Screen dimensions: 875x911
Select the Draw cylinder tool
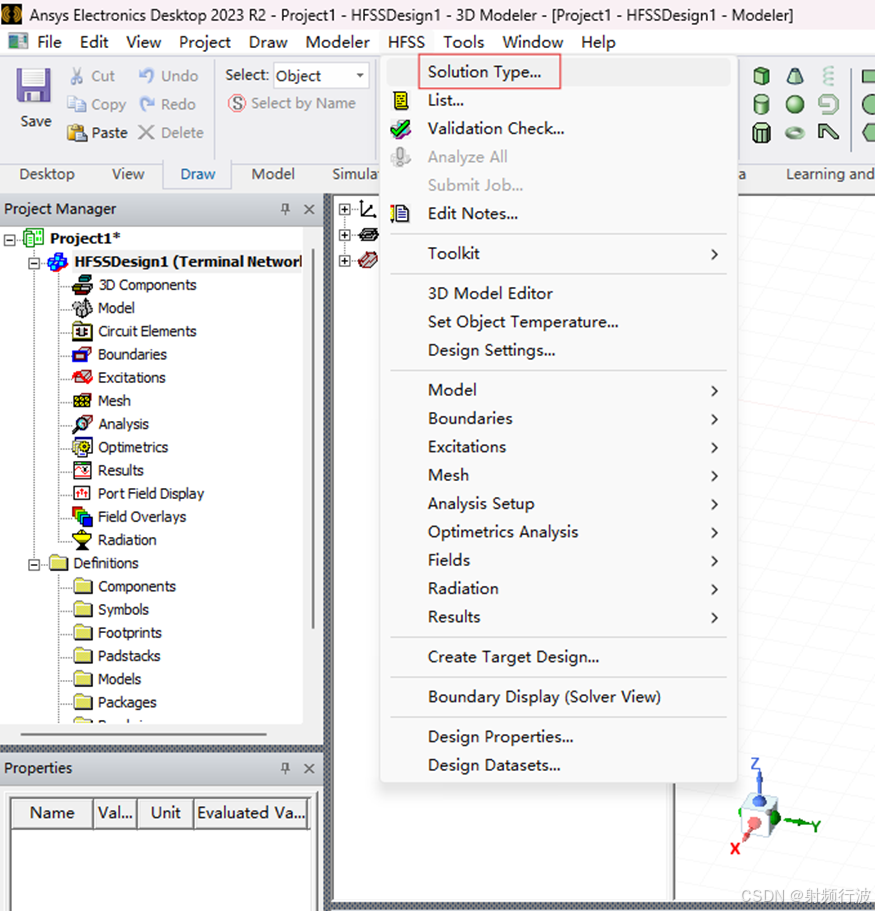761,105
